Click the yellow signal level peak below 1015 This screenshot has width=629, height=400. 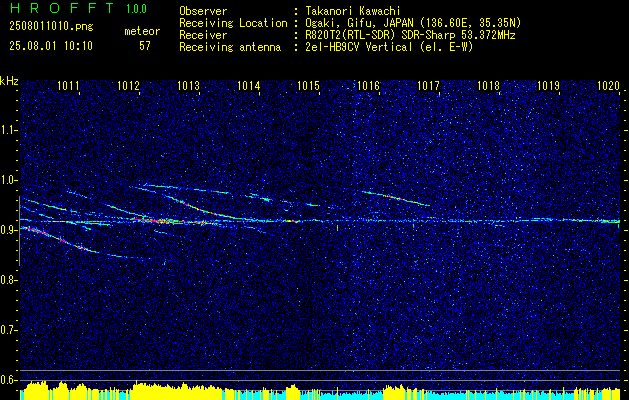pyautogui.click(x=293, y=392)
